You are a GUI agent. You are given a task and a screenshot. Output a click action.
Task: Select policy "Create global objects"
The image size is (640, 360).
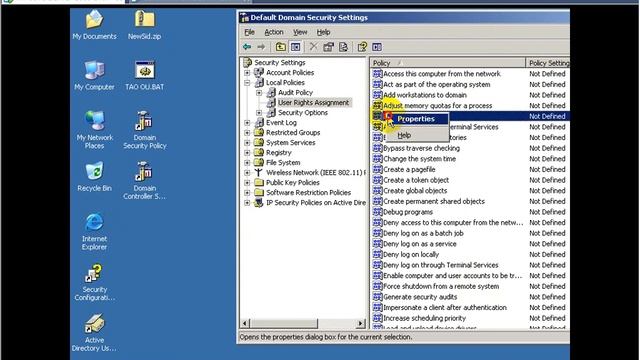pos(415,191)
